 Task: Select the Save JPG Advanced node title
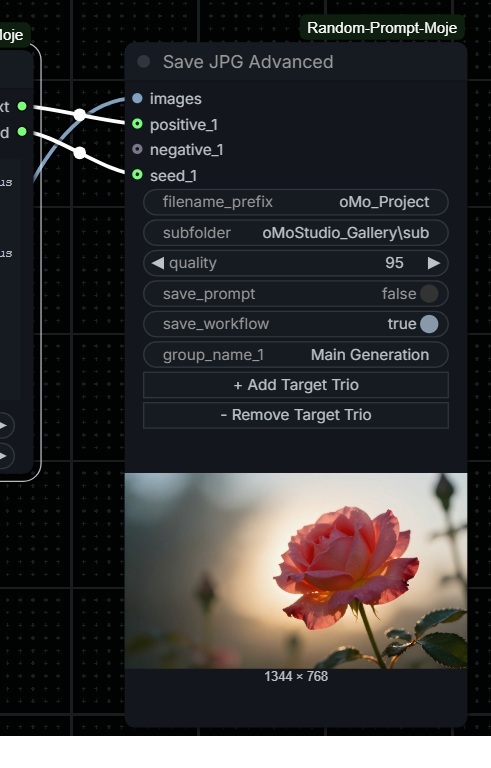248,62
